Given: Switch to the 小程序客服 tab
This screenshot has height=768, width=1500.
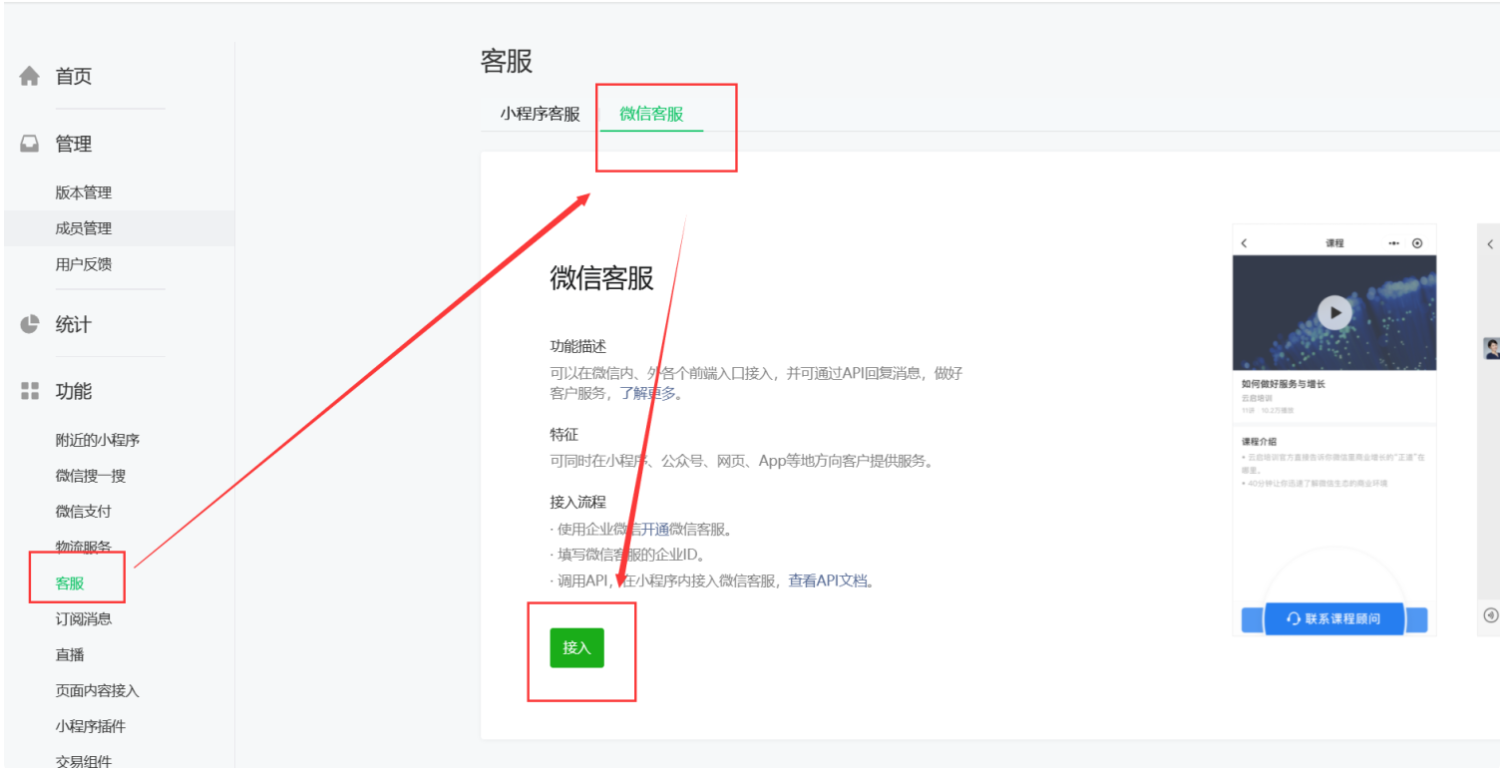Looking at the screenshot, I should coord(540,114).
